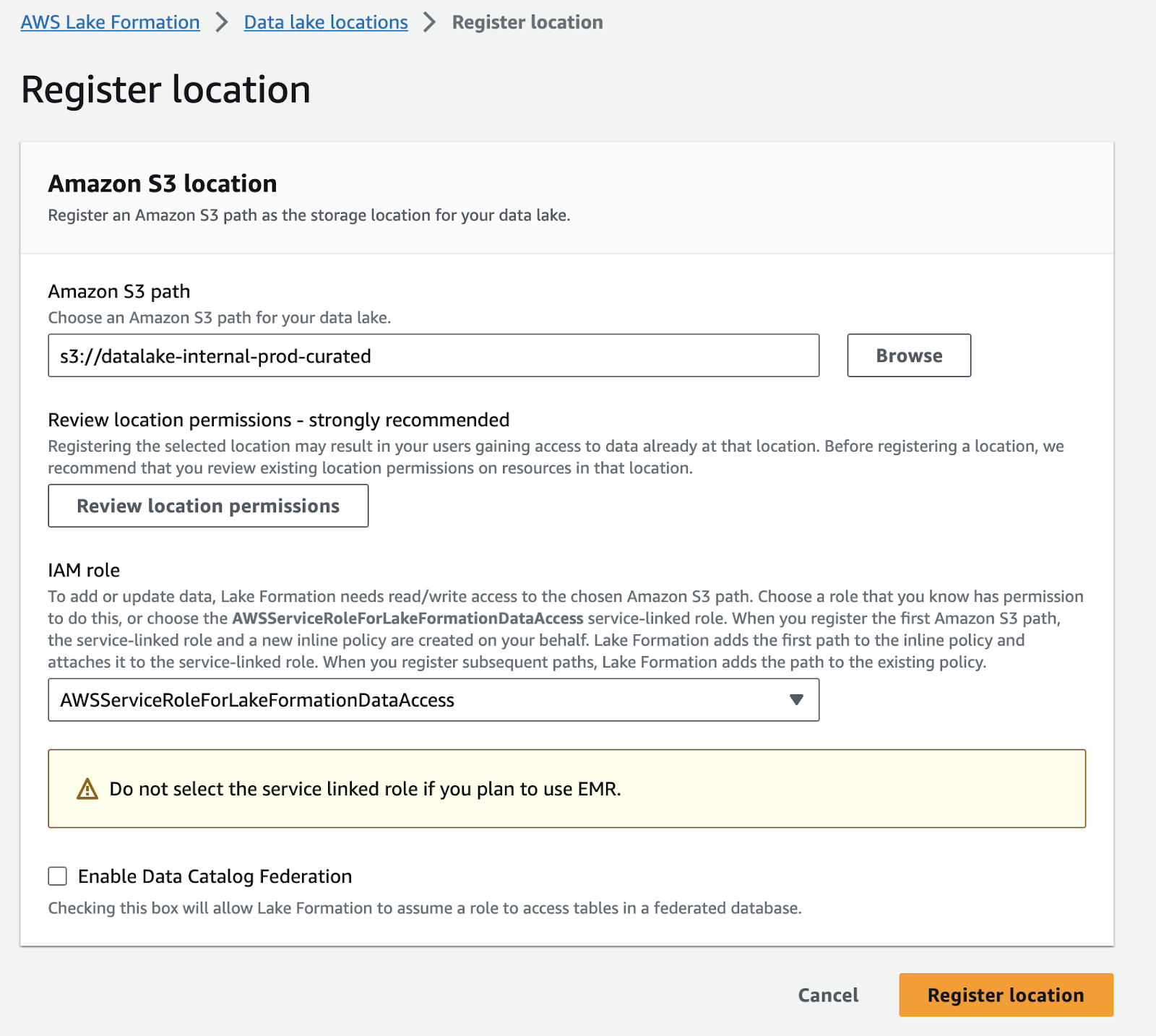Click the EMR service linked role warning text

(365, 789)
